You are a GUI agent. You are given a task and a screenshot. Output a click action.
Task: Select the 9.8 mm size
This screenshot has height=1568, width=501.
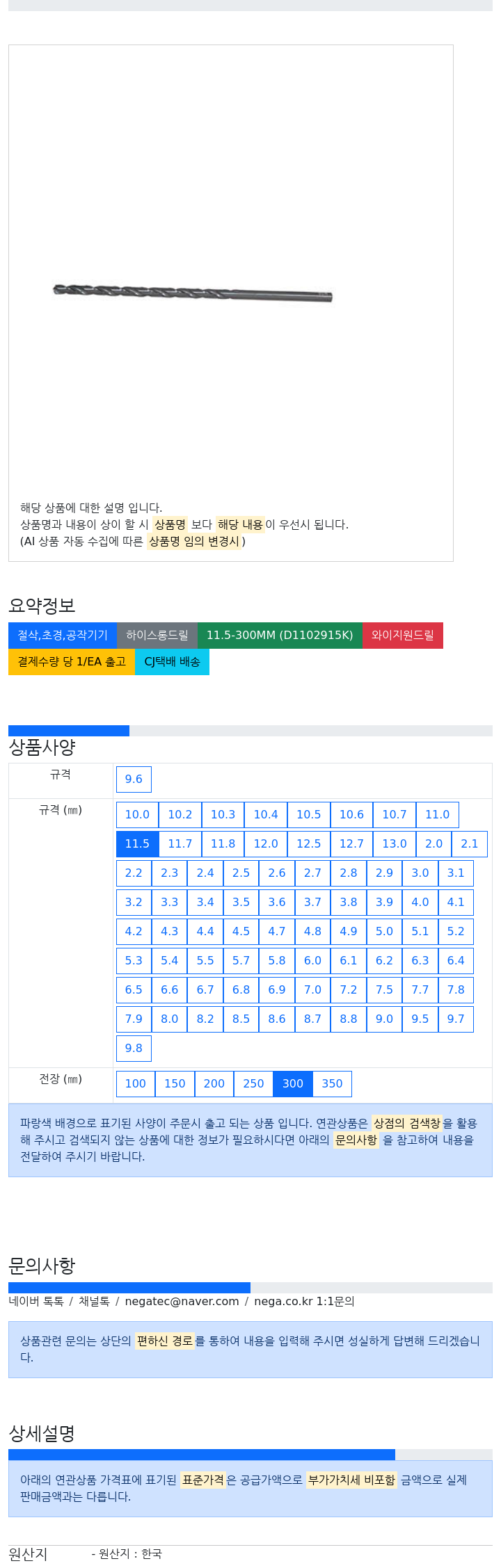coord(134,1049)
